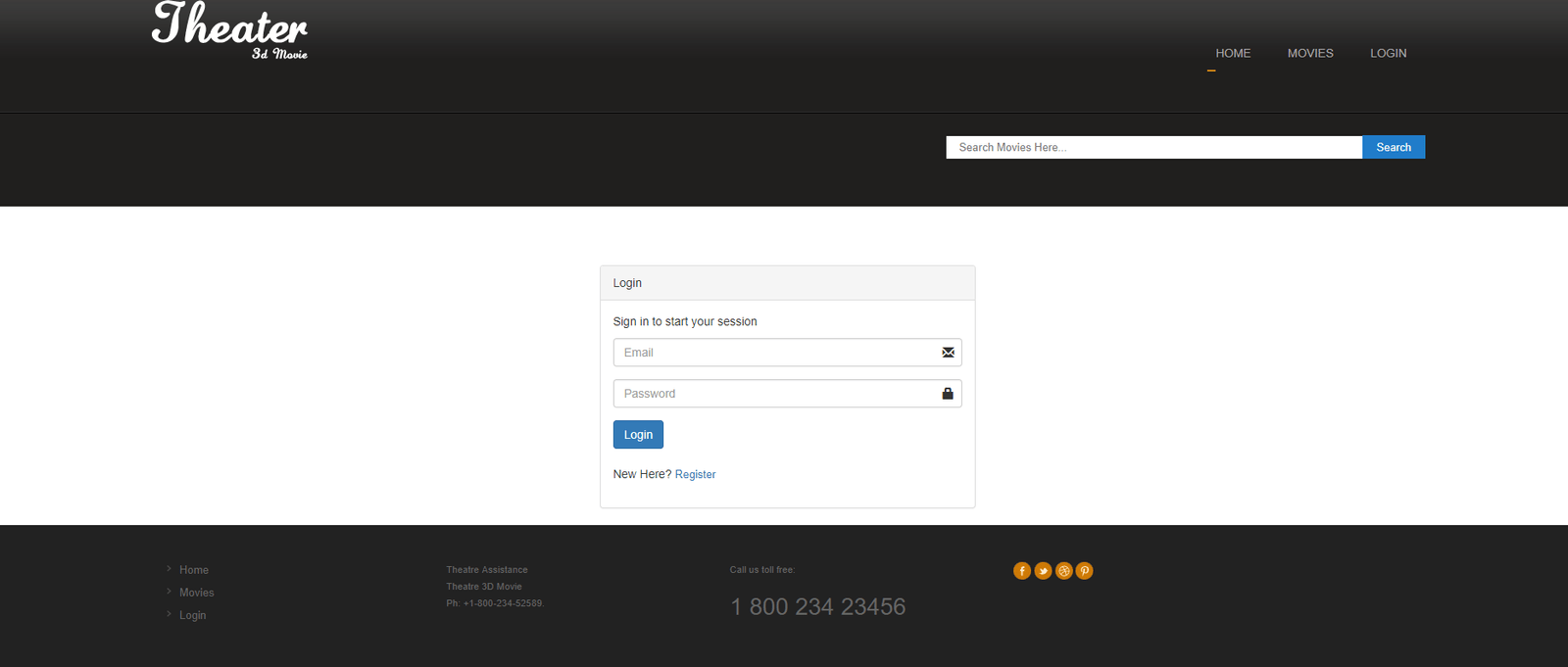The image size is (1568, 667).
Task: Open the Twitter bird icon in footer
Action: pos(1043,571)
